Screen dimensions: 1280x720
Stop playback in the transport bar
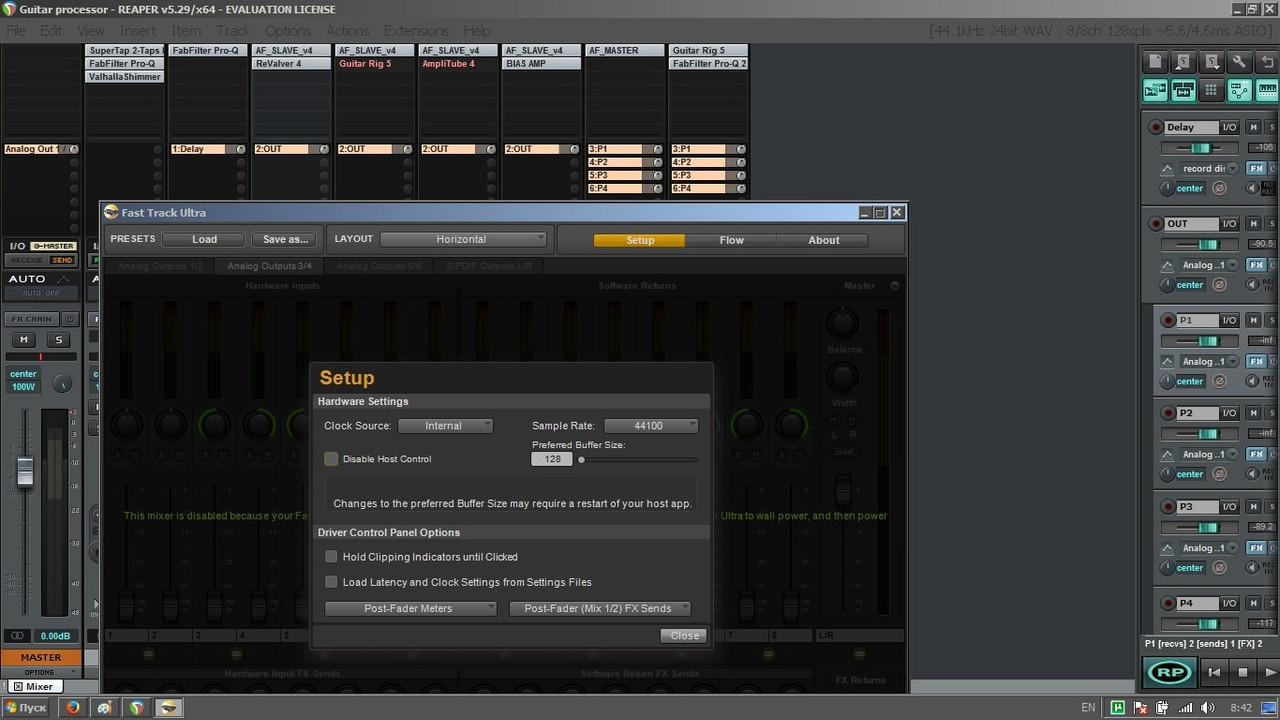[1243, 673]
